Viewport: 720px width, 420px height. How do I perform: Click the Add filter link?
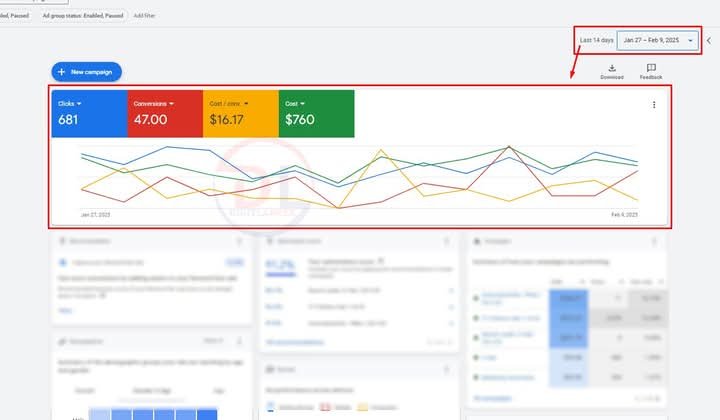144,16
